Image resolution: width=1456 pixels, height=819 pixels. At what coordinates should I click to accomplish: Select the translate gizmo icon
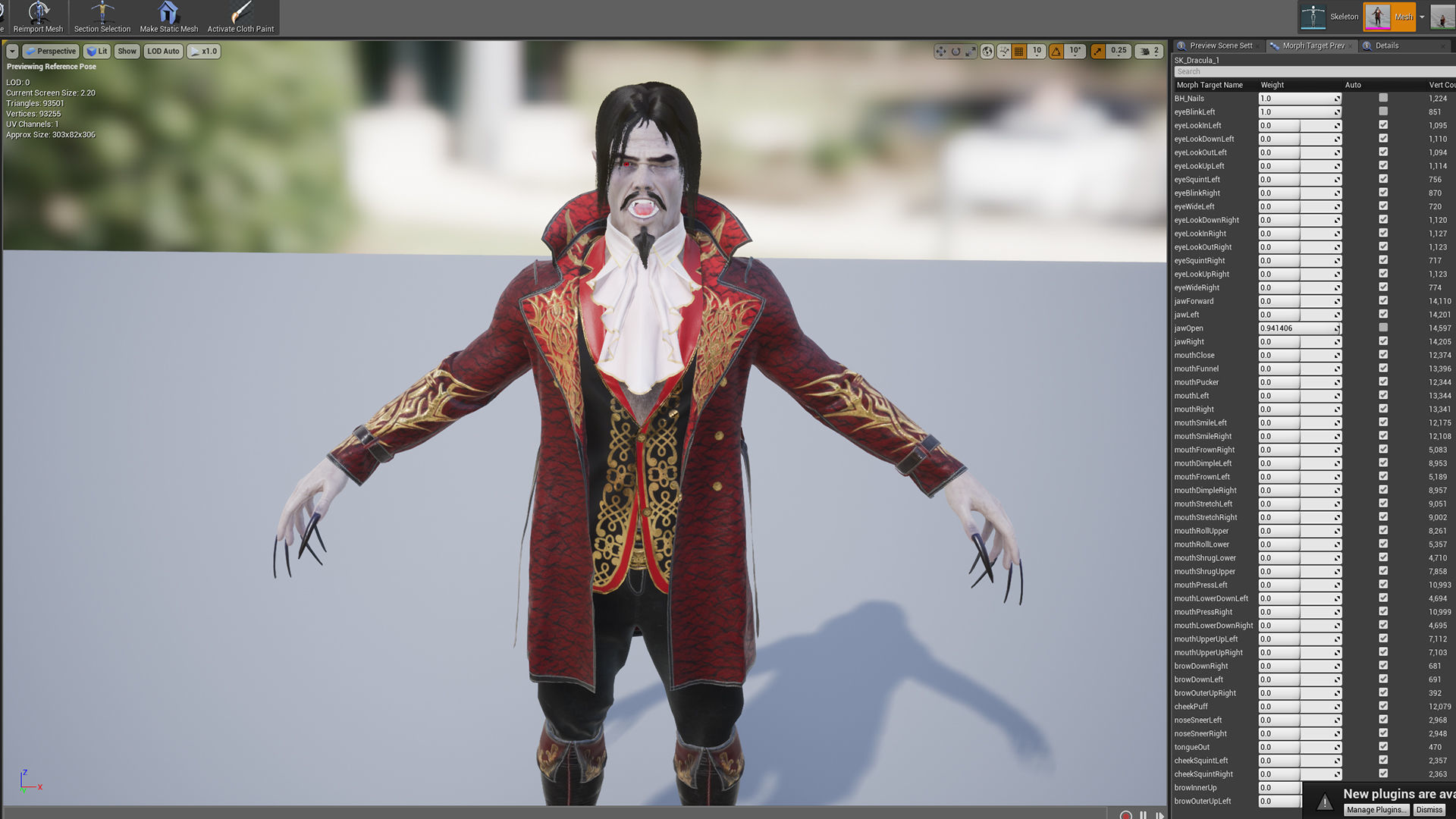pos(941,52)
